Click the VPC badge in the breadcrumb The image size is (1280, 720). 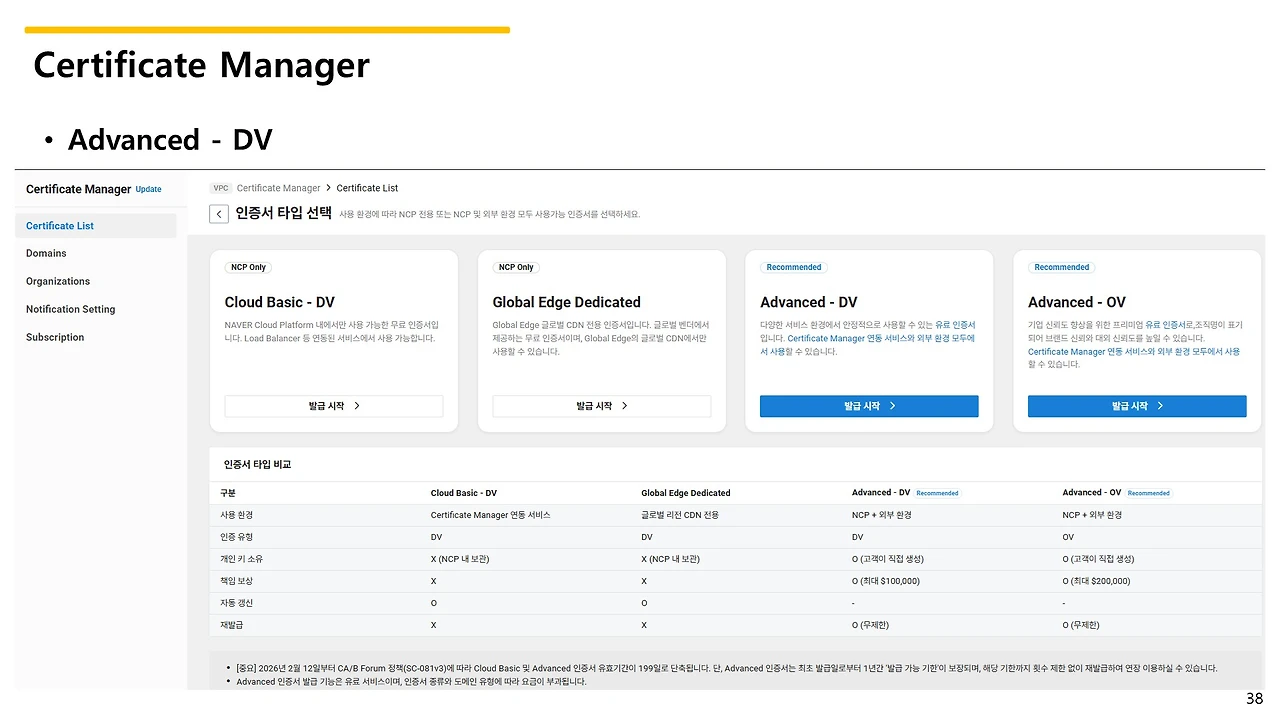coord(221,188)
